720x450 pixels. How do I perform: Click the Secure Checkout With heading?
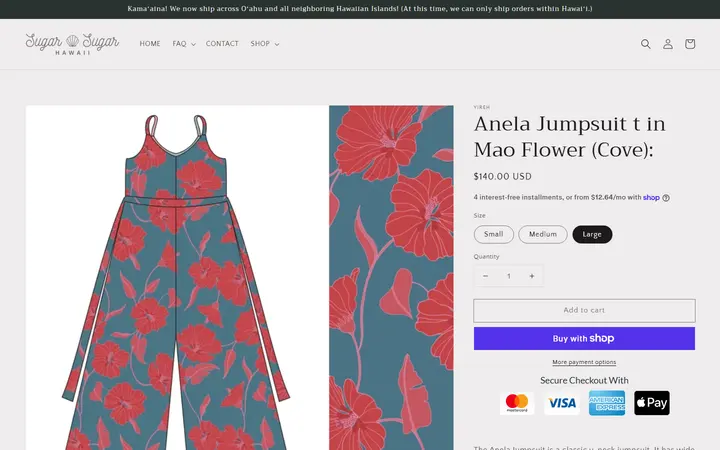pyautogui.click(x=584, y=380)
